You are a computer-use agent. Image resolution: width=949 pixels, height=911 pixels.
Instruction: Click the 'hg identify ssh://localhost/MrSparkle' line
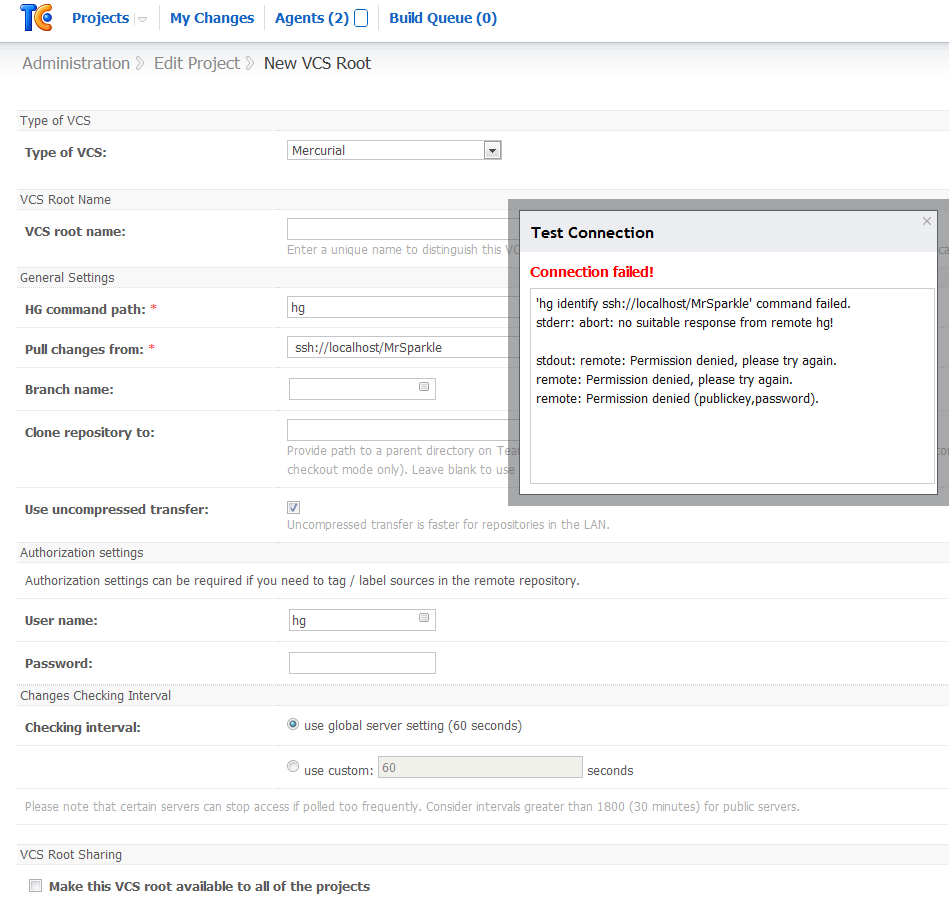click(693, 303)
